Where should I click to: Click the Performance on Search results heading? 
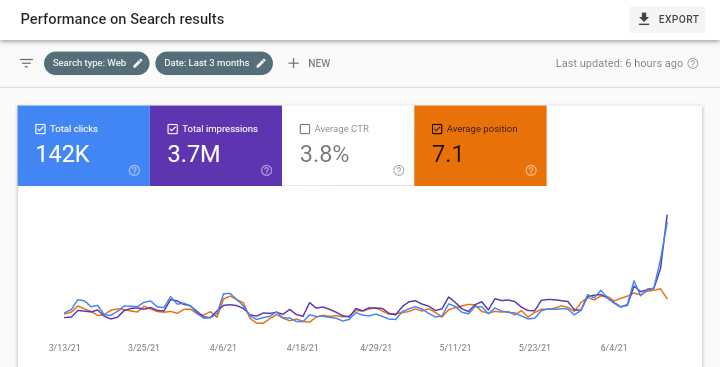click(122, 19)
